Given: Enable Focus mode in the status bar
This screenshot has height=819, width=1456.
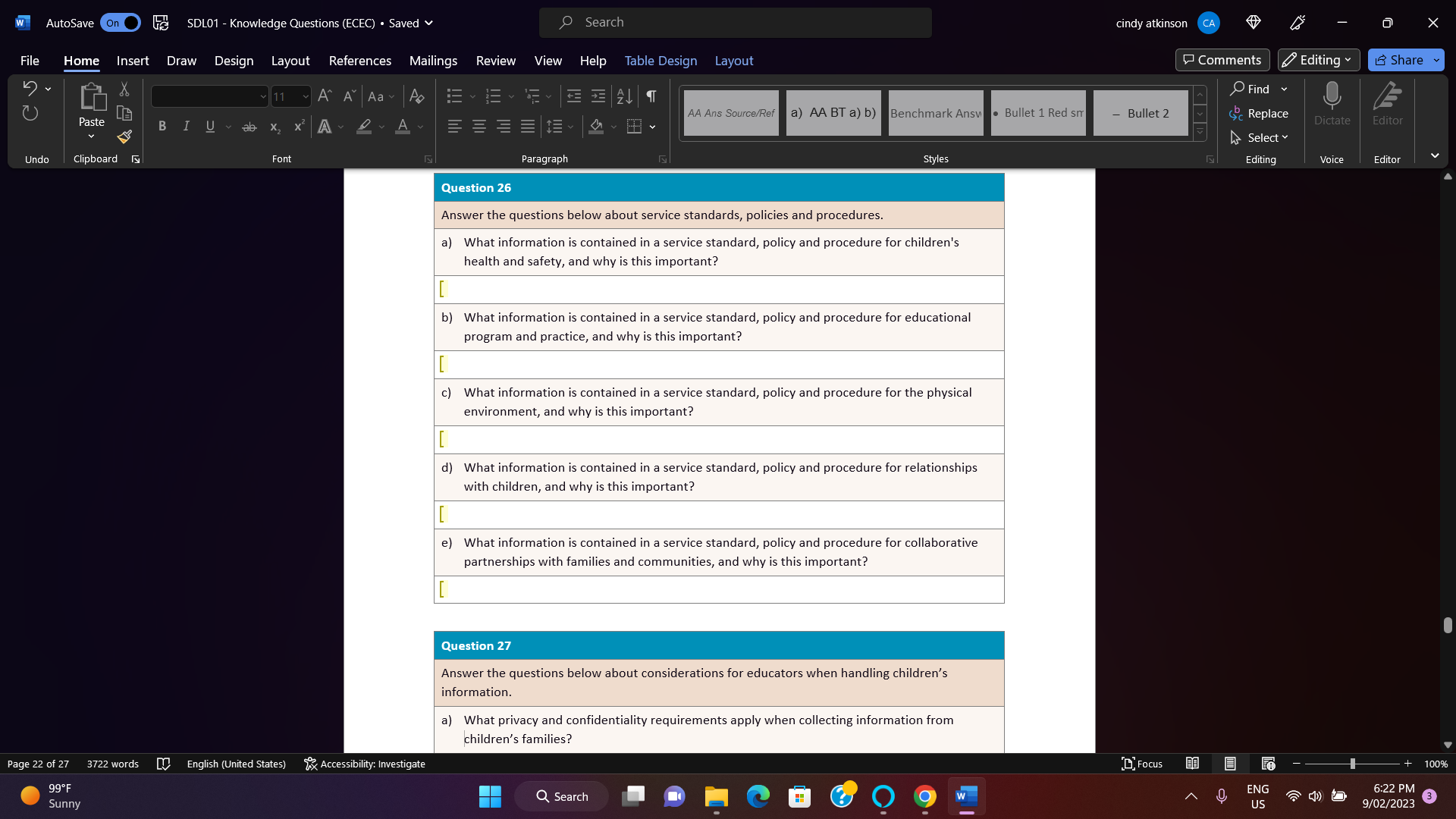Looking at the screenshot, I should [x=1142, y=764].
